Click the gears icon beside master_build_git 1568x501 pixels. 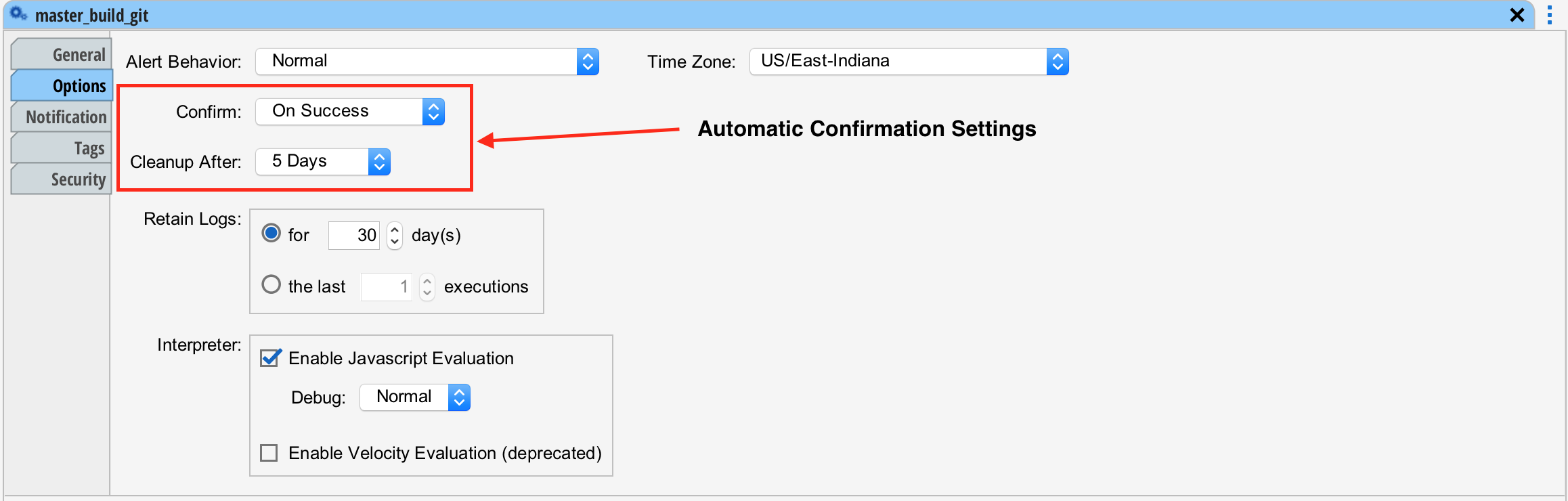tap(18, 14)
